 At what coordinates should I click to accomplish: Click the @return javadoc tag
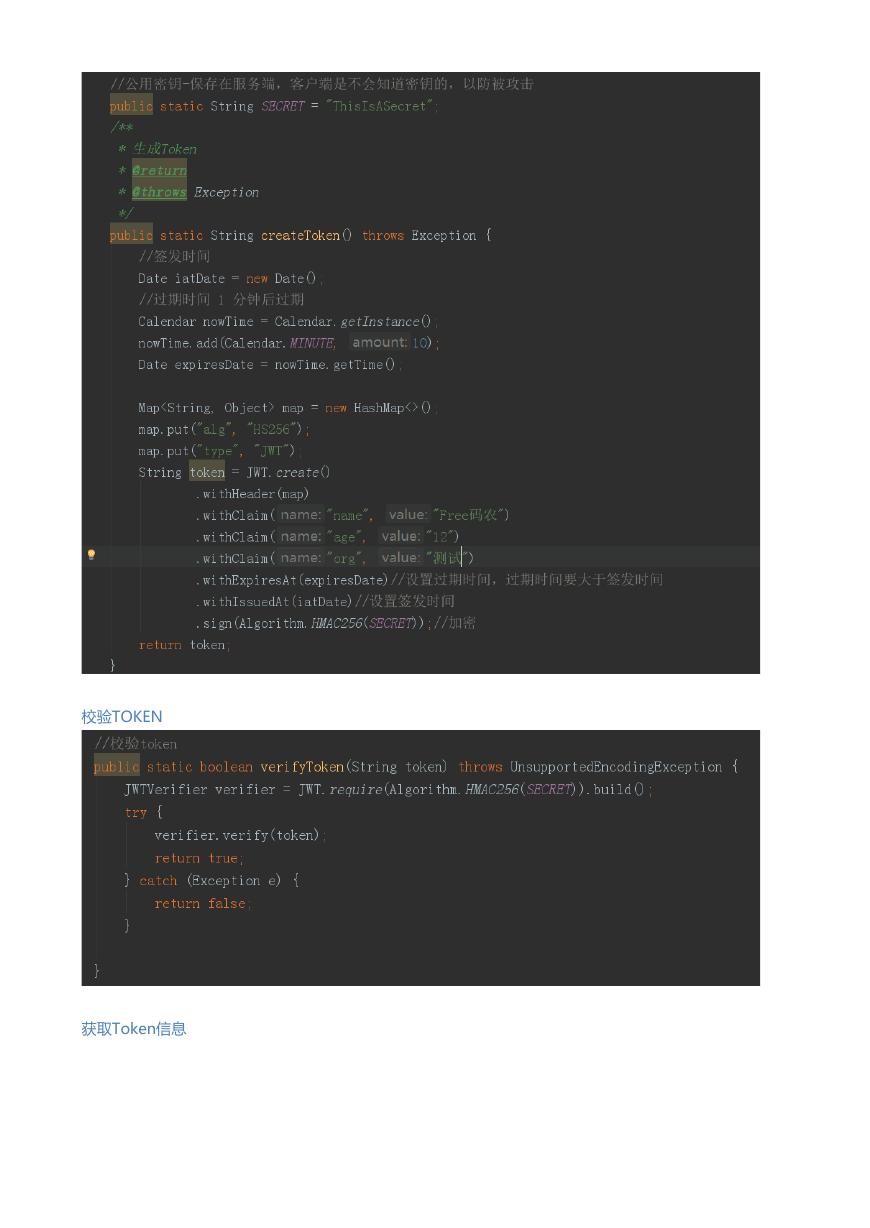[159, 171]
